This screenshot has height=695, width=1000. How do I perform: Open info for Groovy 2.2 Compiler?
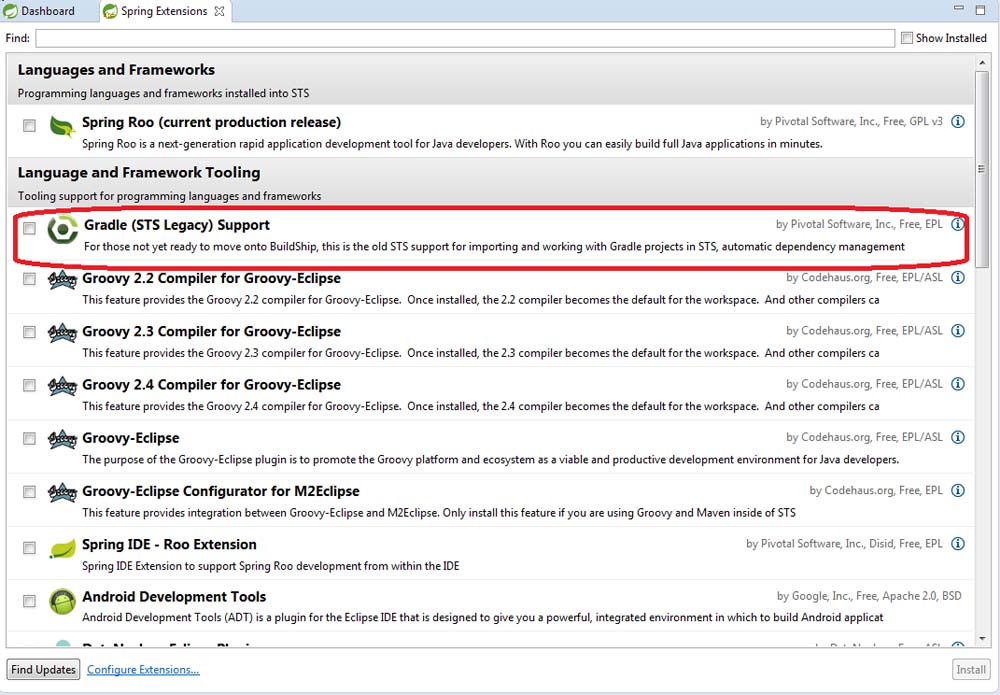pyautogui.click(x=957, y=277)
